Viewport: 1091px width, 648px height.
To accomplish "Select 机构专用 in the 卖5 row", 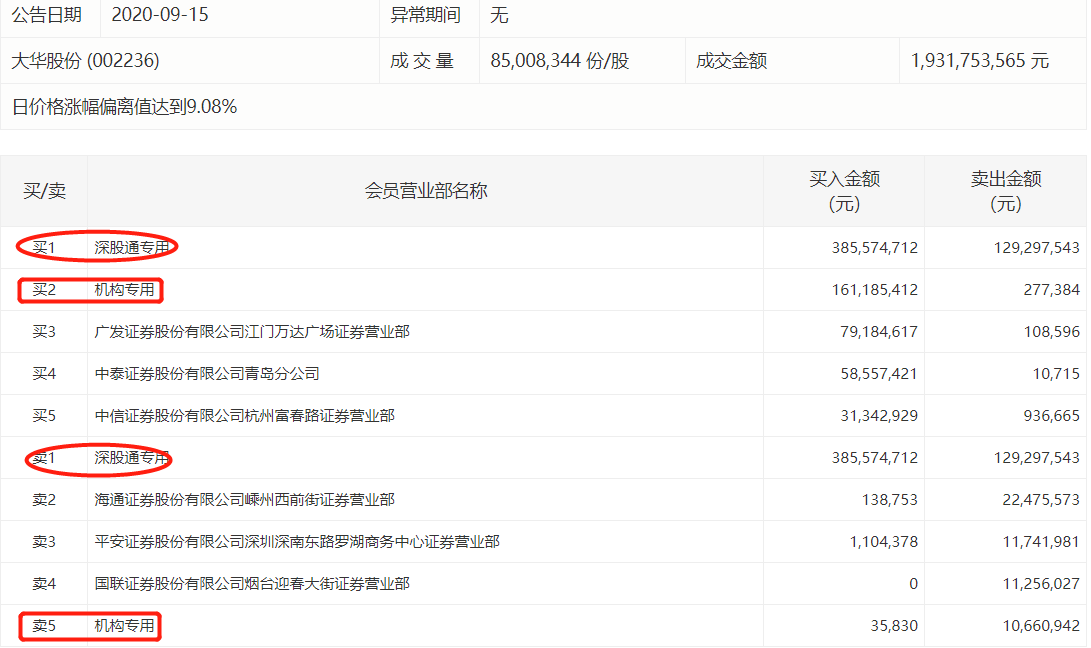I will pos(125,626).
